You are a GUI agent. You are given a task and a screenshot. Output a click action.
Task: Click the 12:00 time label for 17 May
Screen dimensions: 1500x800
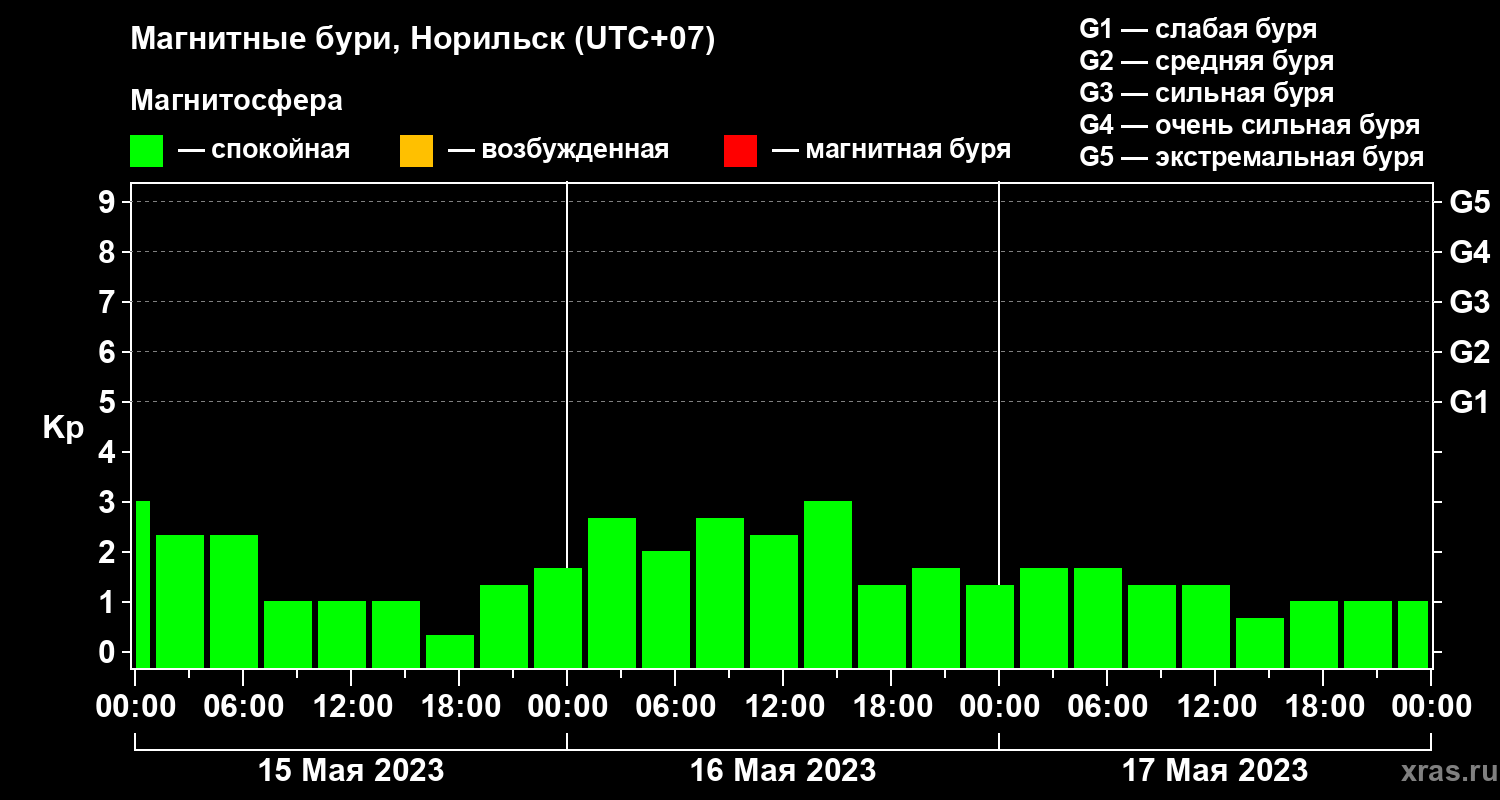pyautogui.click(x=1215, y=706)
